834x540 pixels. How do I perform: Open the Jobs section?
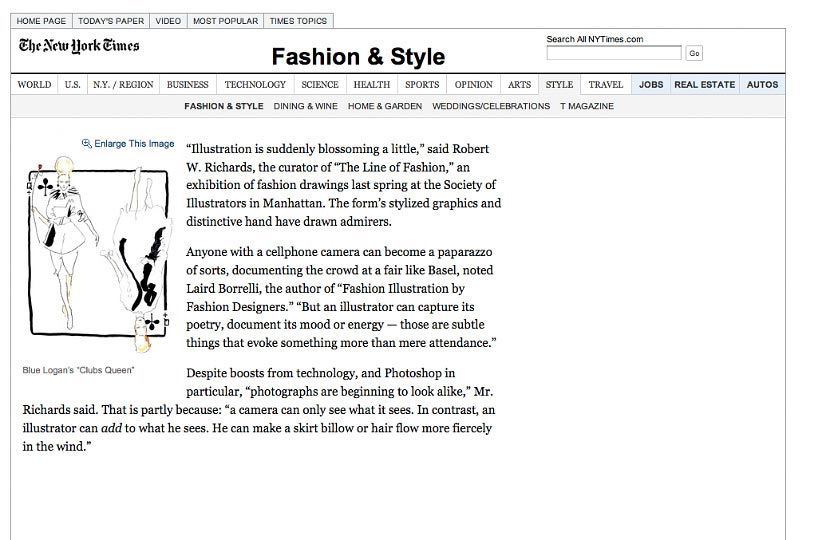(x=651, y=85)
